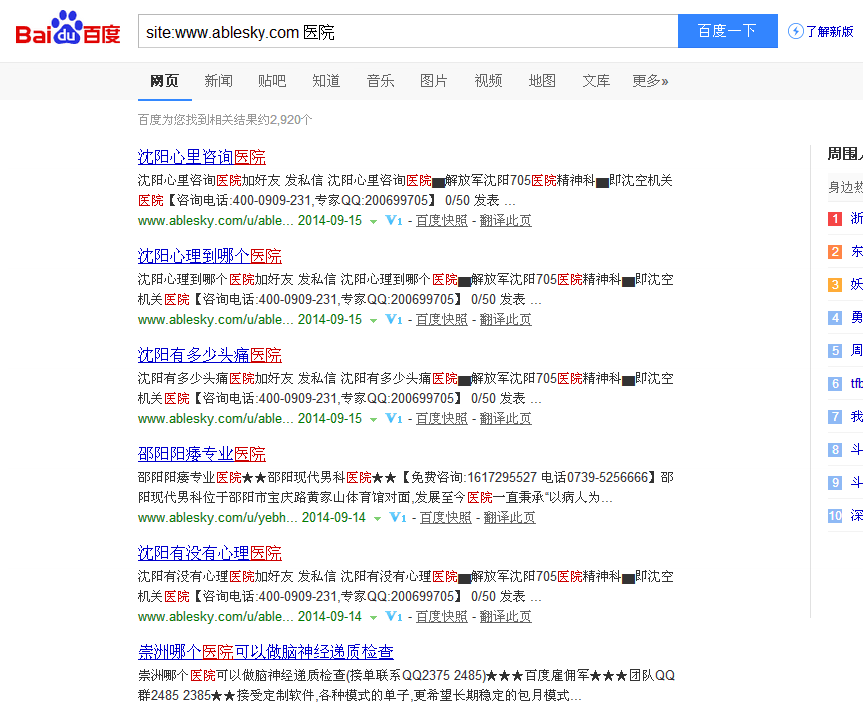The height and width of the screenshot is (705, 863).
Task: Switch to the 新闻 tab
Action: click(218, 81)
